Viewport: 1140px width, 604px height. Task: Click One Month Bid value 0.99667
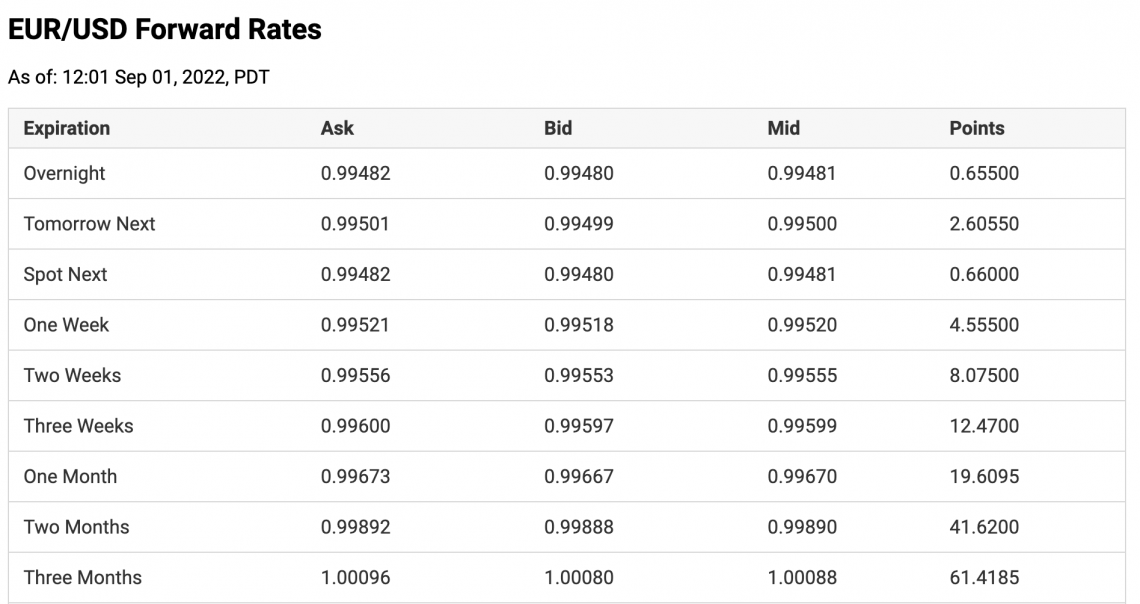[x=579, y=477]
